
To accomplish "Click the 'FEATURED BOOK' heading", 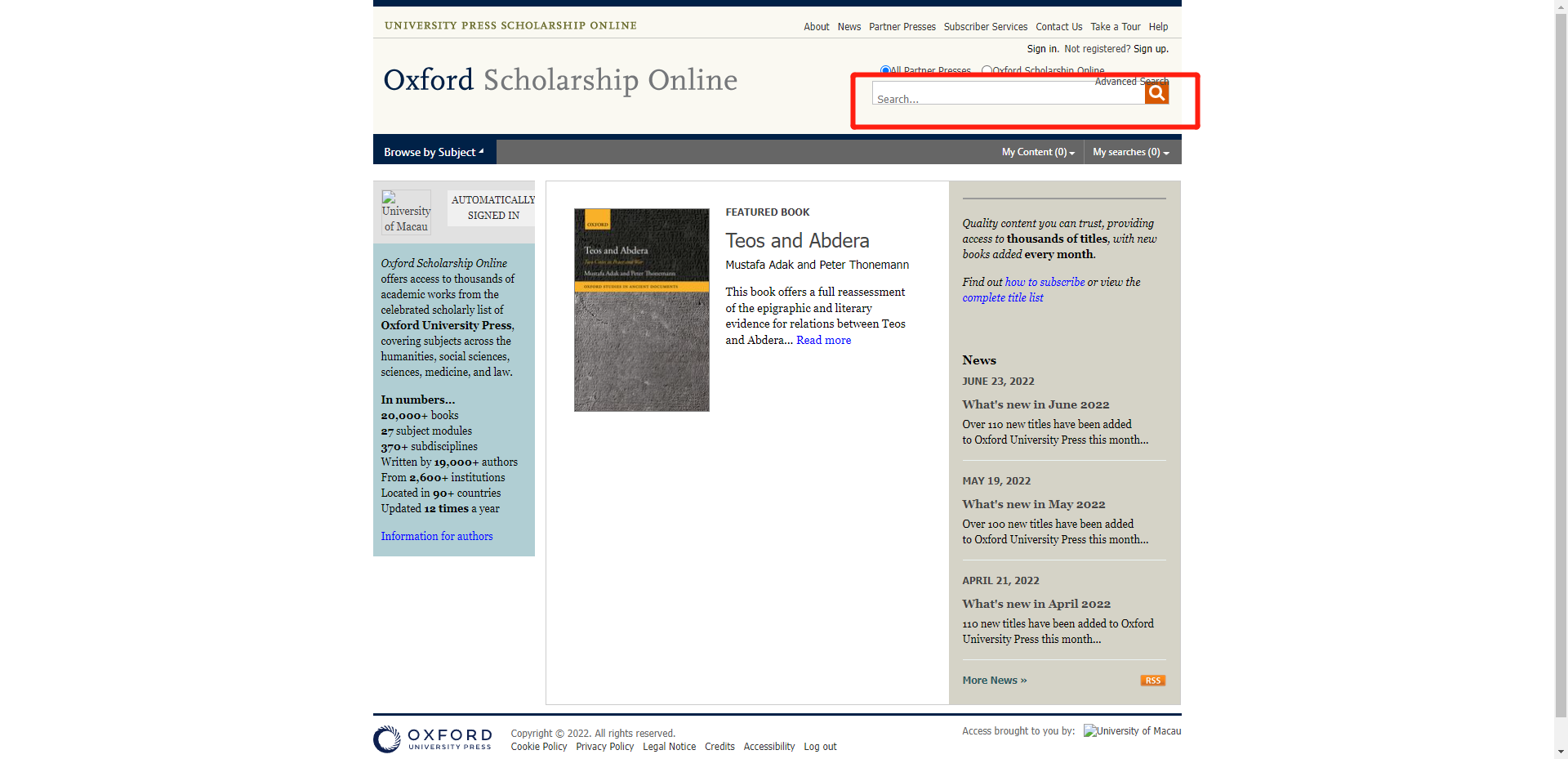I will point(768,212).
